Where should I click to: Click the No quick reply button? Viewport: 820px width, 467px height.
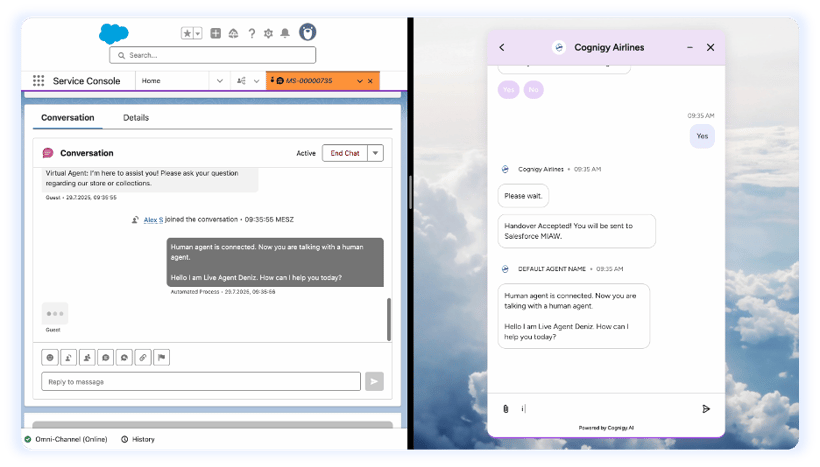tap(533, 90)
